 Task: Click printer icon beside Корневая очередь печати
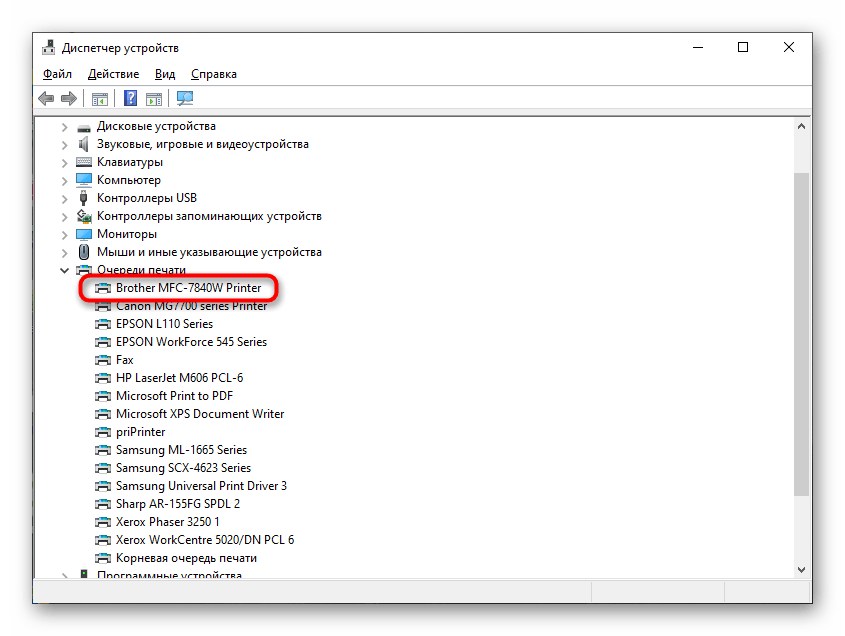103,558
